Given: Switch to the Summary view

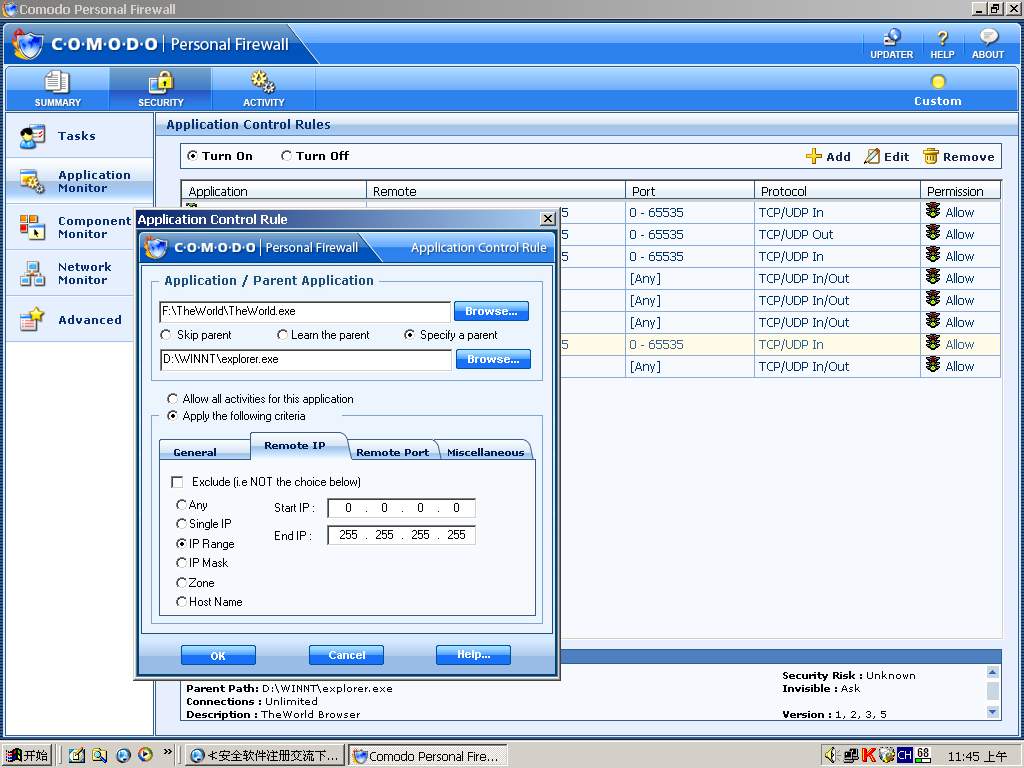Looking at the screenshot, I should [x=58, y=88].
